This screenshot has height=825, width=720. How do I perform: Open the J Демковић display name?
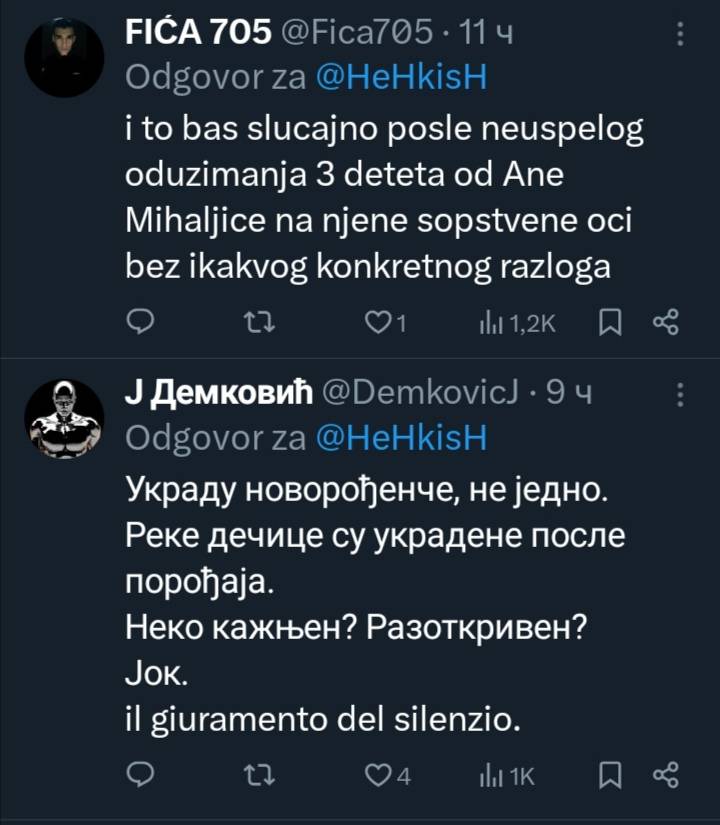[x=216, y=394]
